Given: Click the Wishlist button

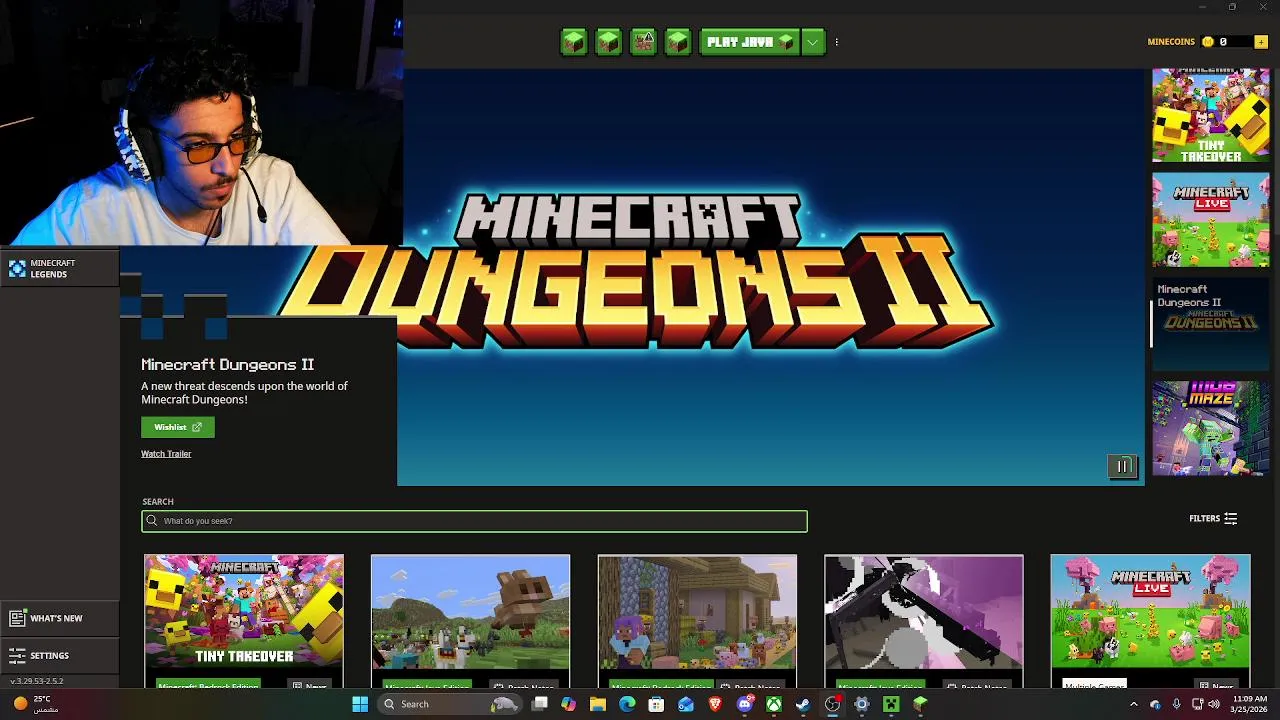Looking at the screenshot, I should (177, 427).
